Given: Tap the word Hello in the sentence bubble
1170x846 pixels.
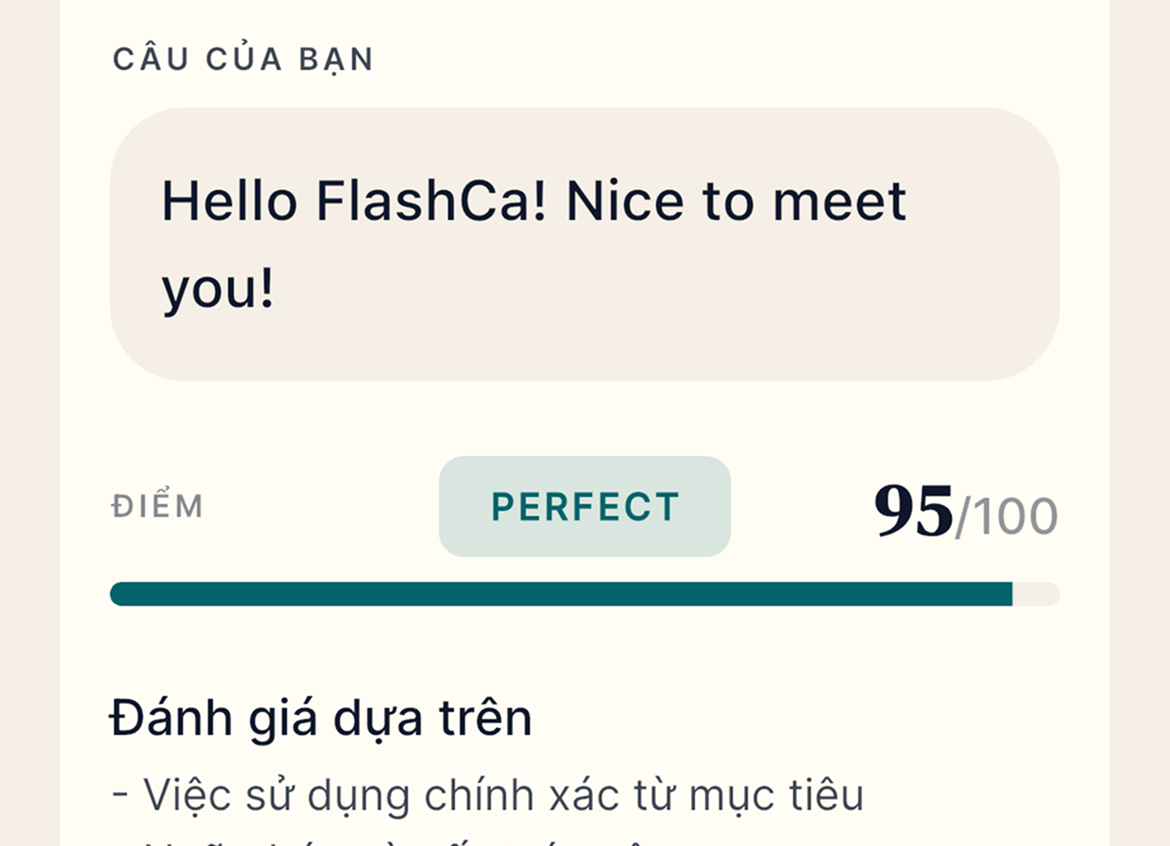Looking at the screenshot, I should pos(230,201).
